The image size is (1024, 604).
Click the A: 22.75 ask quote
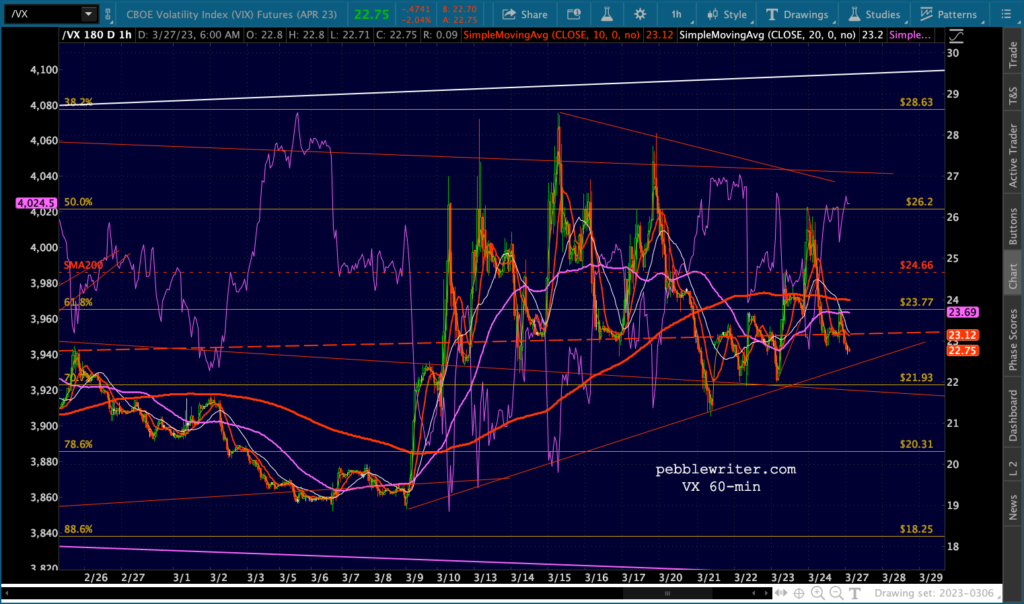(x=459, y=20)
